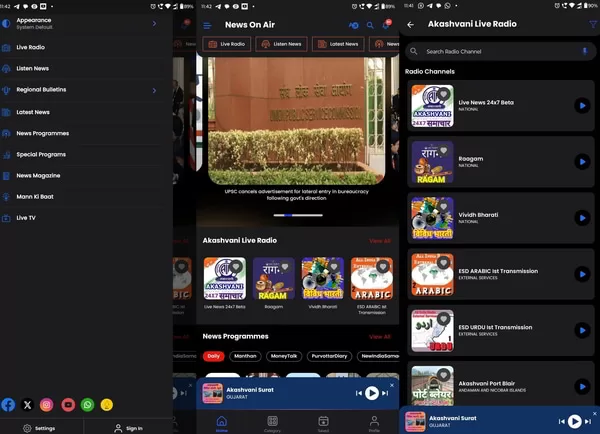Go back from Akashvani Live Radio screen
This screenshot has width=600, height=434.
411,24
